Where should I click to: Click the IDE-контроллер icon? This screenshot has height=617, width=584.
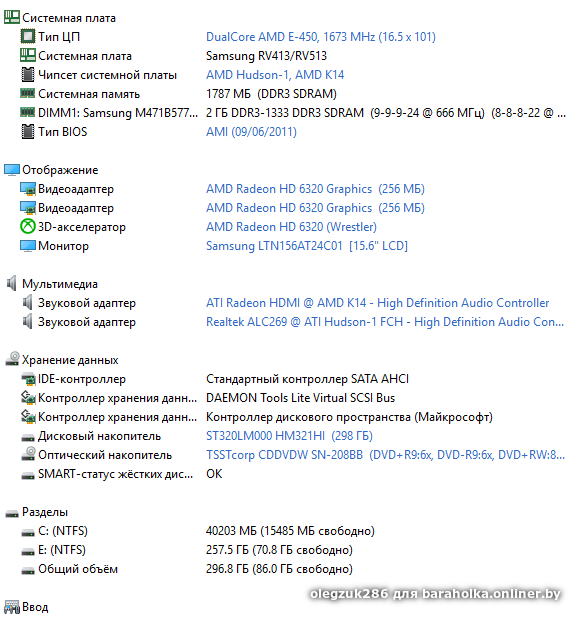(x=28, y=379)
